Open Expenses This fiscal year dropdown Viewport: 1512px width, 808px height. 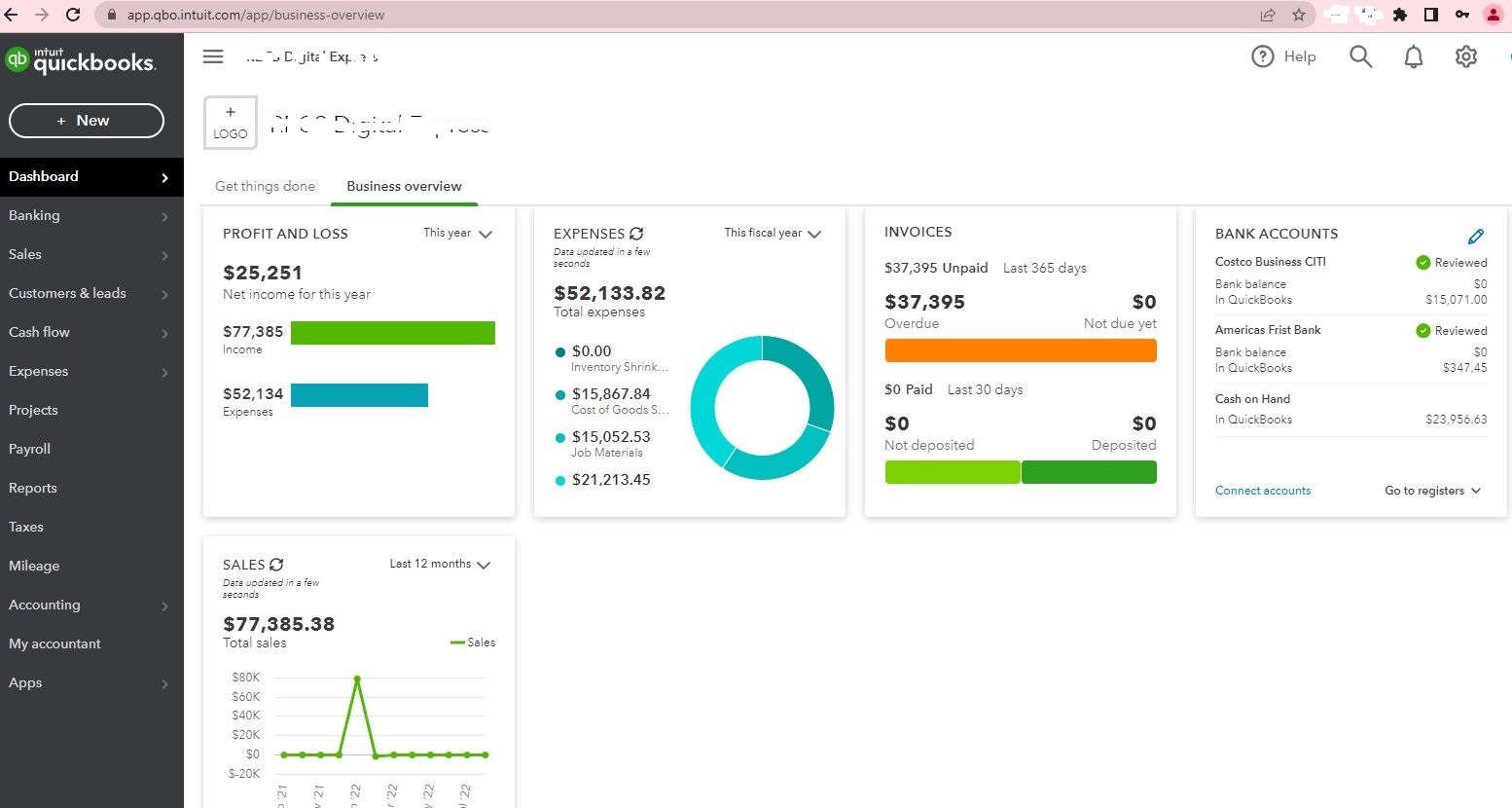pyautogui.click(x=773, y=234)
